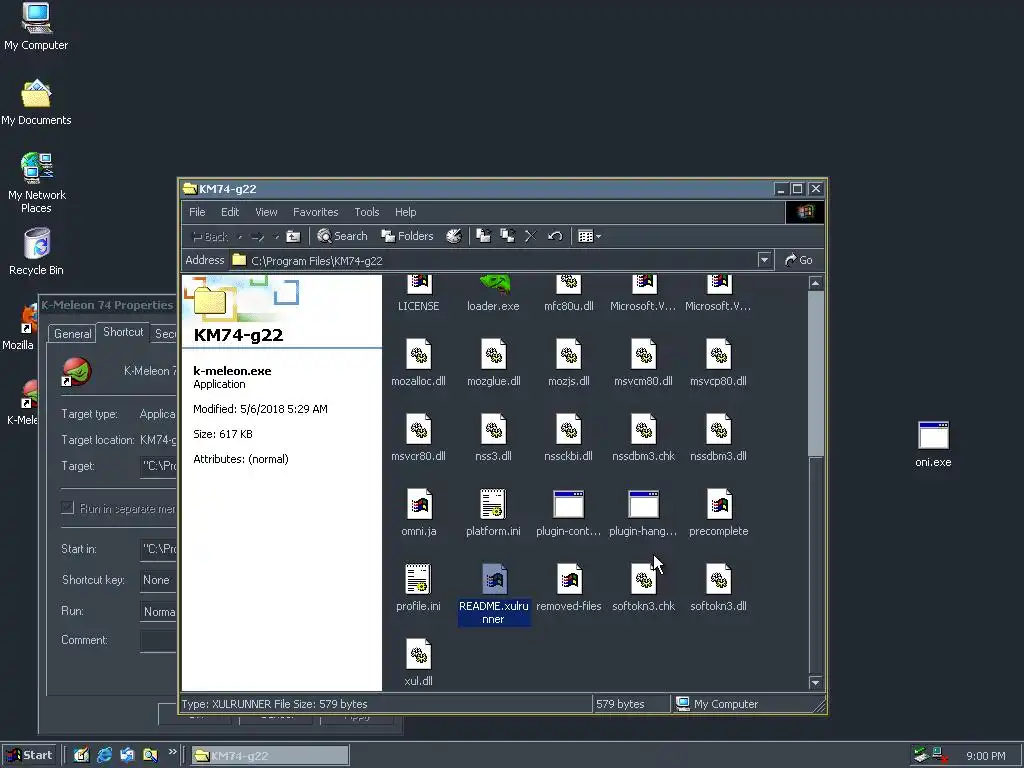Open the Search pane
Viewport: 1024px width, 768px height.
pyautogui.click(x=342, y=236)
